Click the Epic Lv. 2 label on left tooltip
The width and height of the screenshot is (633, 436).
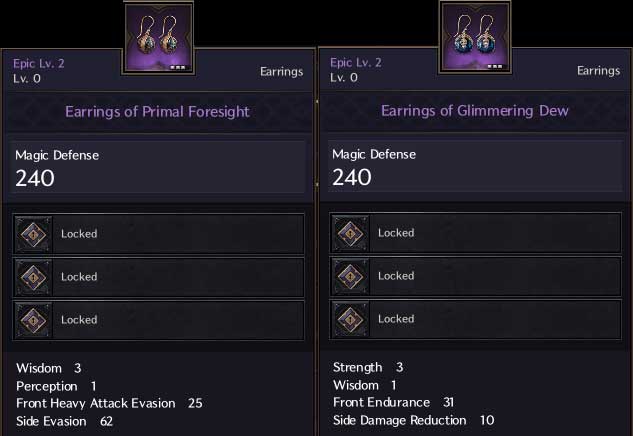tap(40, 63)
